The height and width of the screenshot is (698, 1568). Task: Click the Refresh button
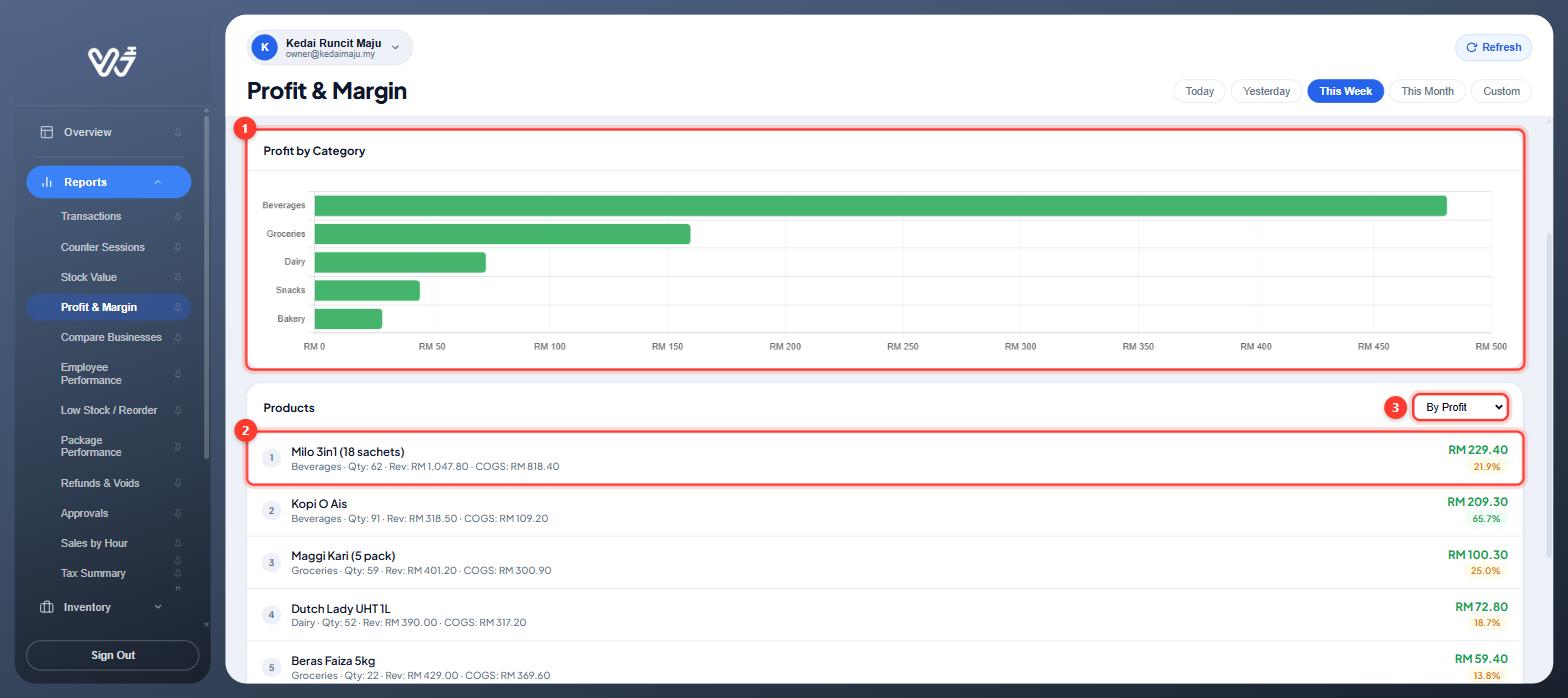1493,47
